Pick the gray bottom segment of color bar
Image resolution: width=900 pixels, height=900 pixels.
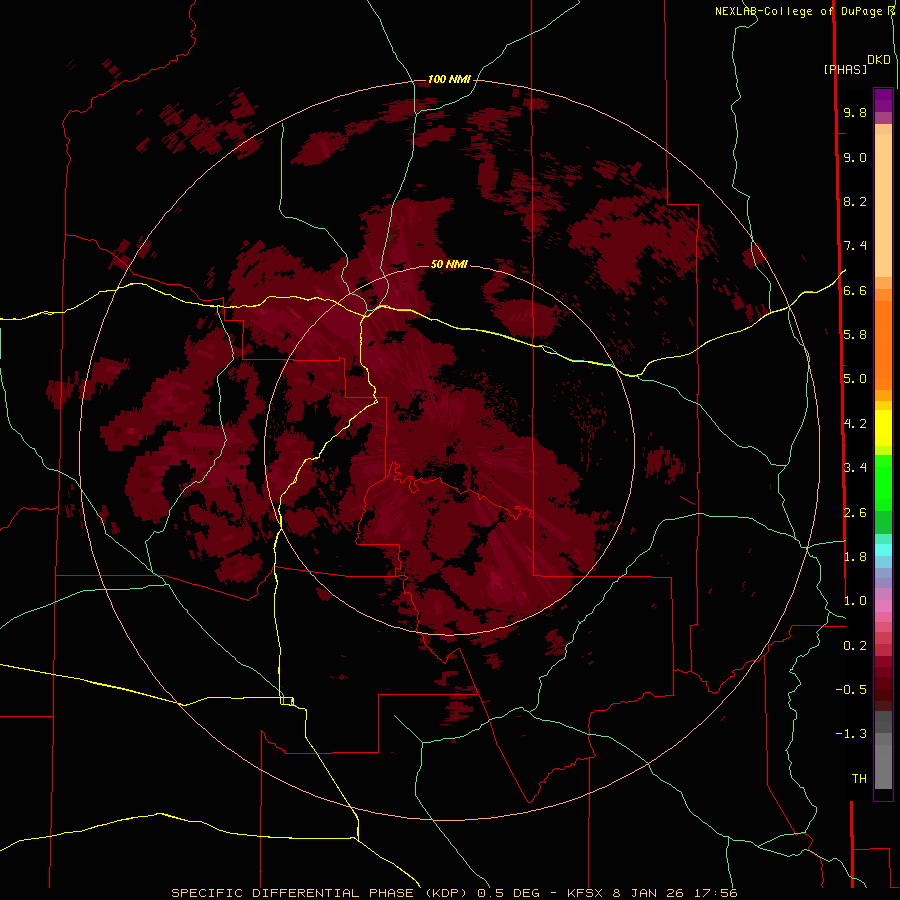(883, 766)
